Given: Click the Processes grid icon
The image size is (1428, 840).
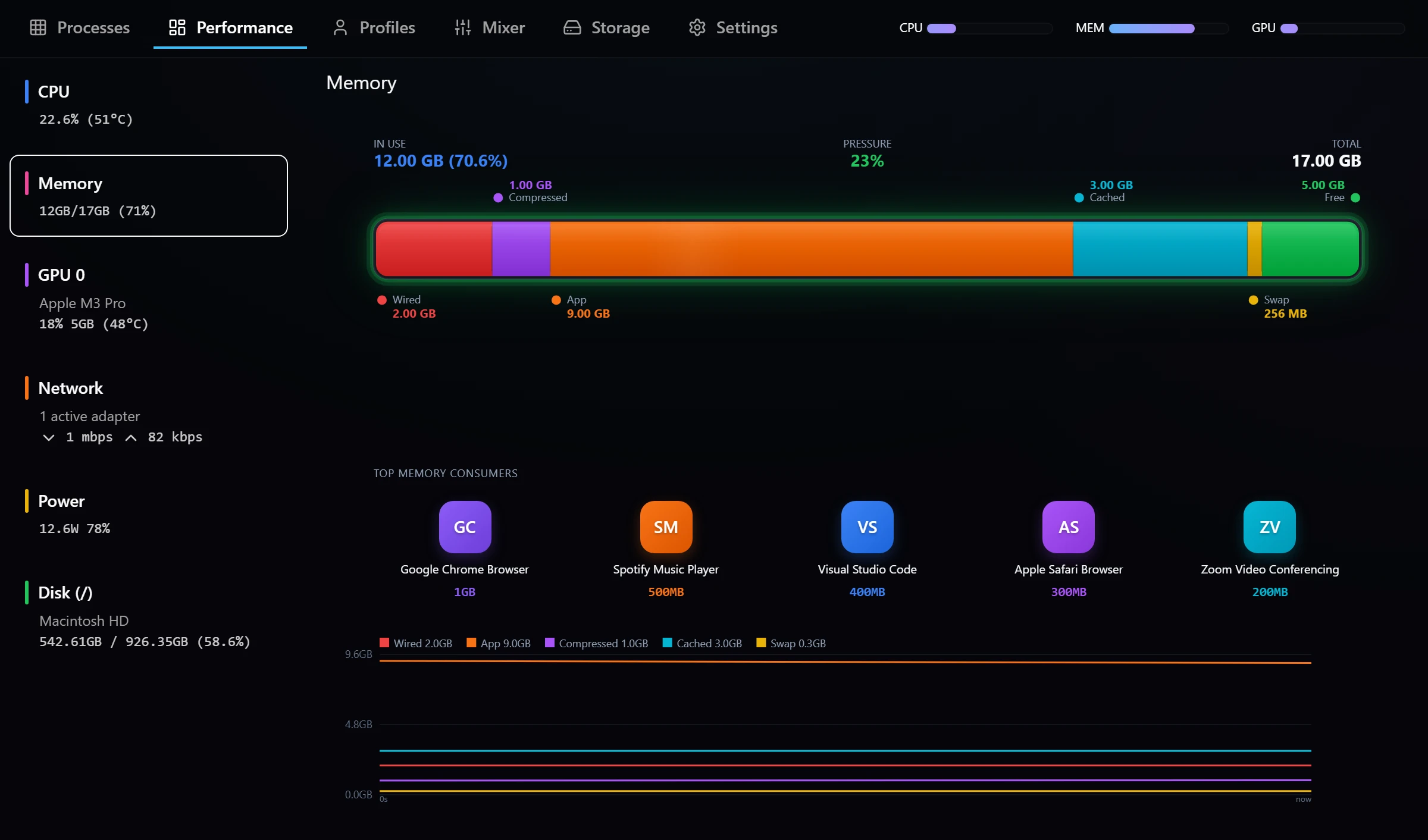Looking at the screenshot, I should point(38,27).
